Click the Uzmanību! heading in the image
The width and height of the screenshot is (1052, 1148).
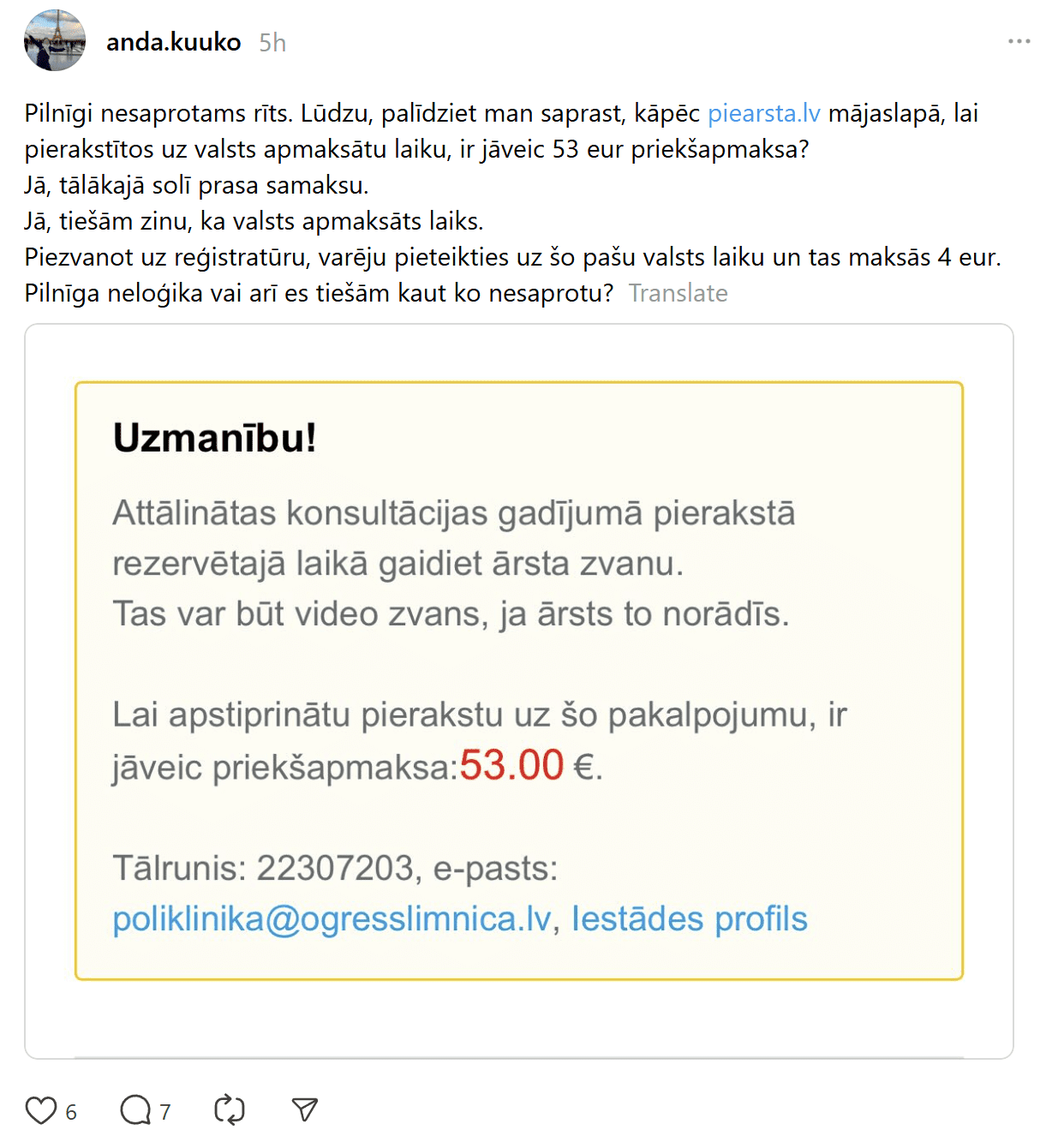[214, 438]
